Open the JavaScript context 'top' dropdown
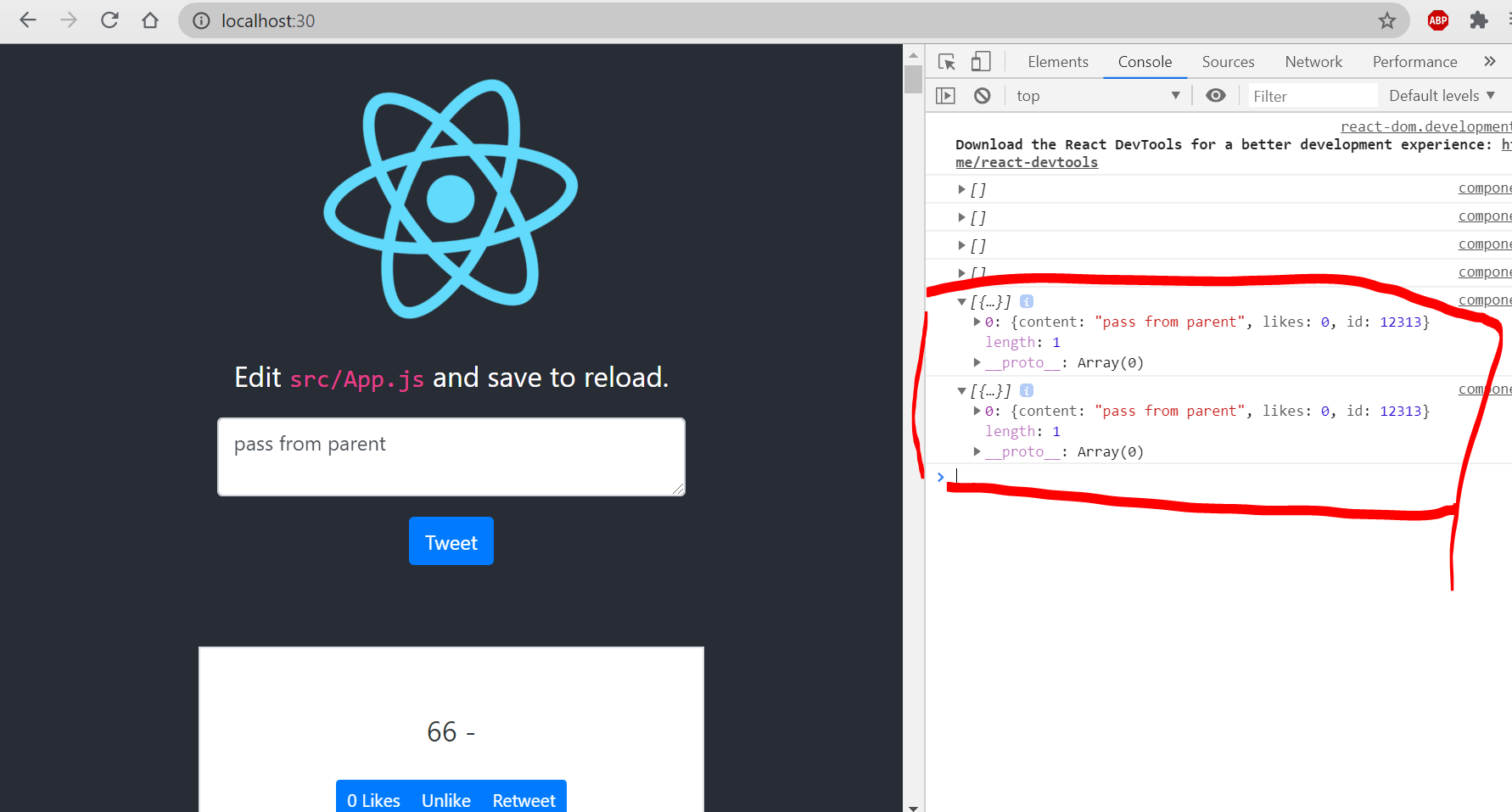The height and width of the screenshot is (812, 1512). 1098,96
